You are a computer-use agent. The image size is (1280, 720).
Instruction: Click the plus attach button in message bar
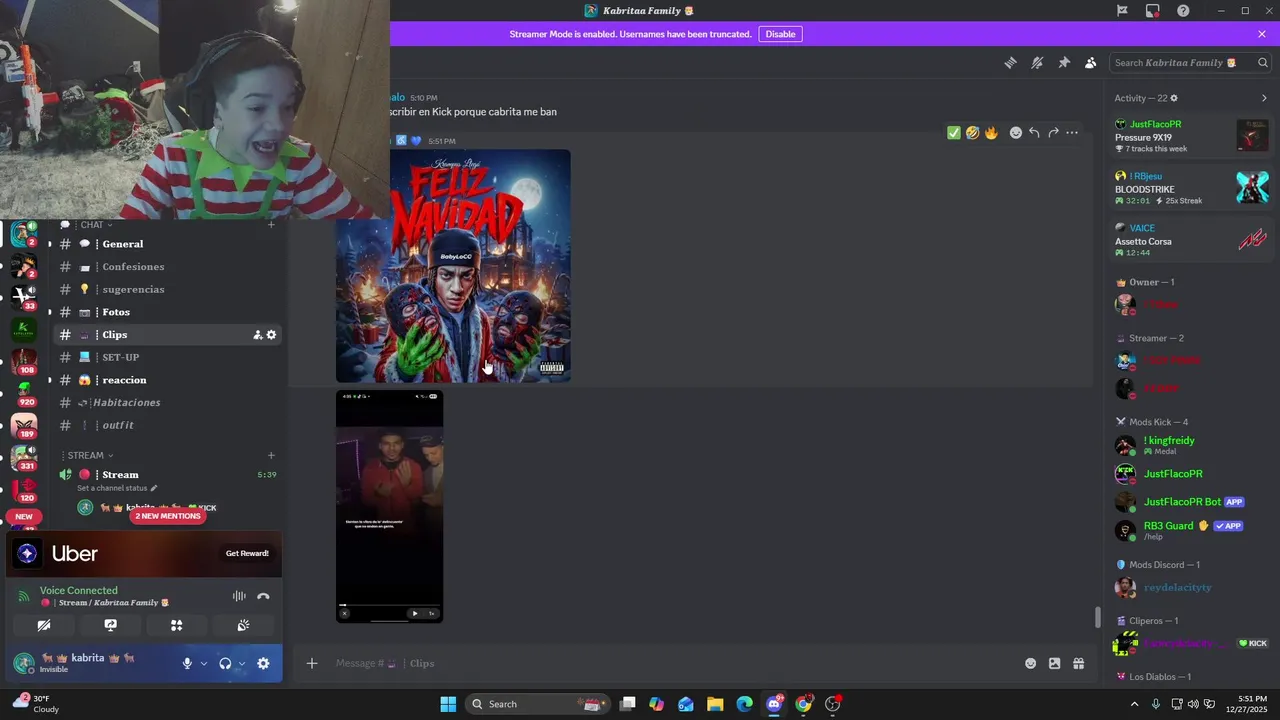click(312, 663)
